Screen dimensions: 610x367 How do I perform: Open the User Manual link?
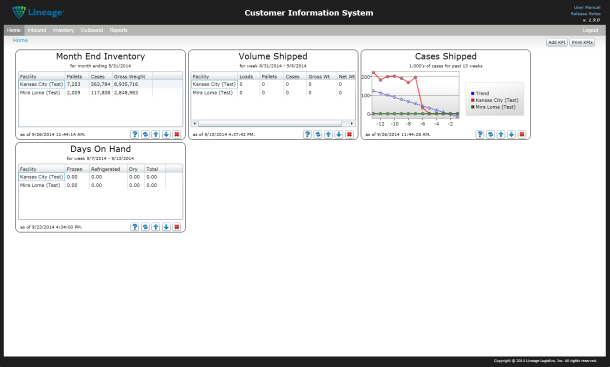pos(587,7)
